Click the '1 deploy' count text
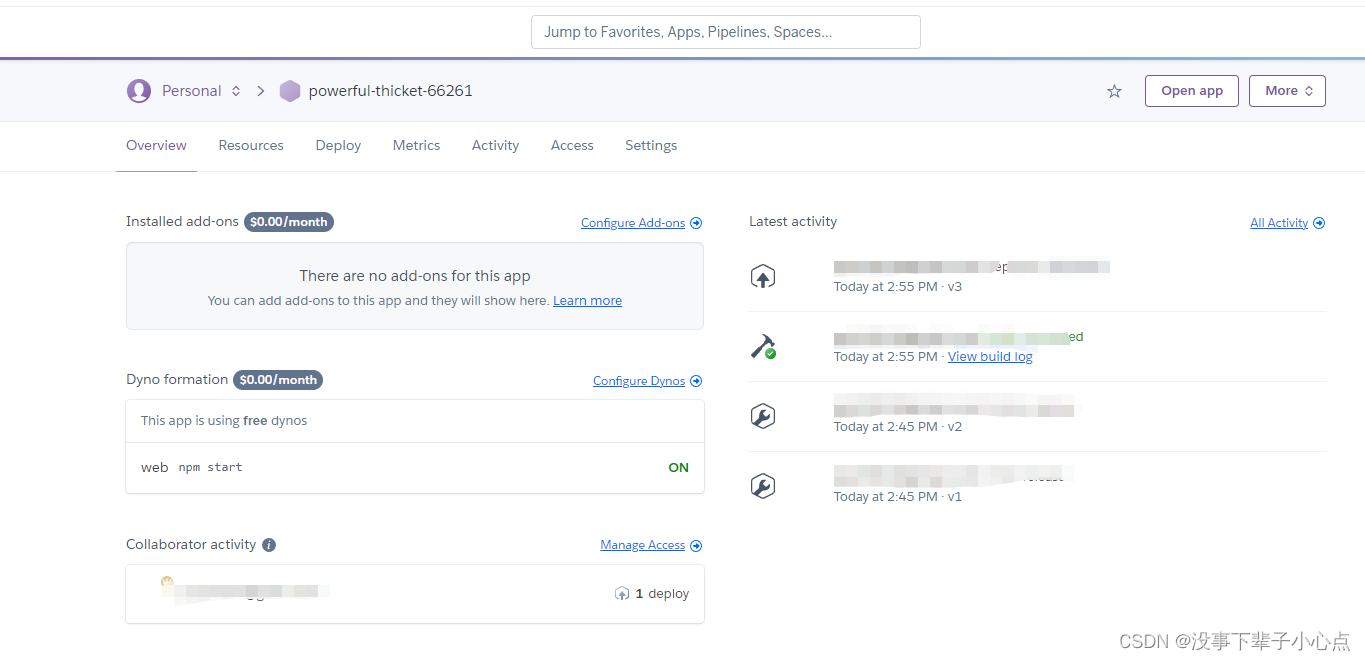Screen dimensions: 1365x661 coord(663,594)
